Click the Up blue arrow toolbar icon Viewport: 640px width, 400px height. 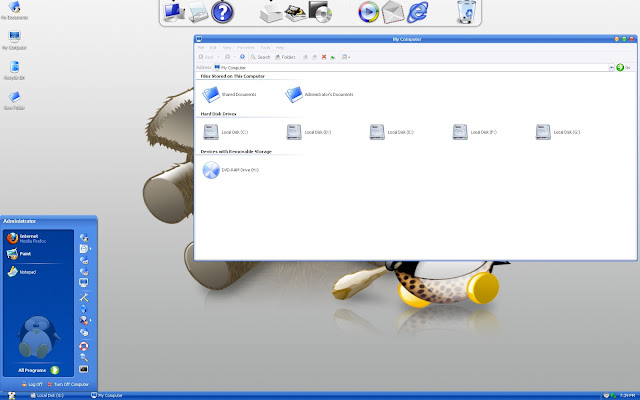pos(242,57)
